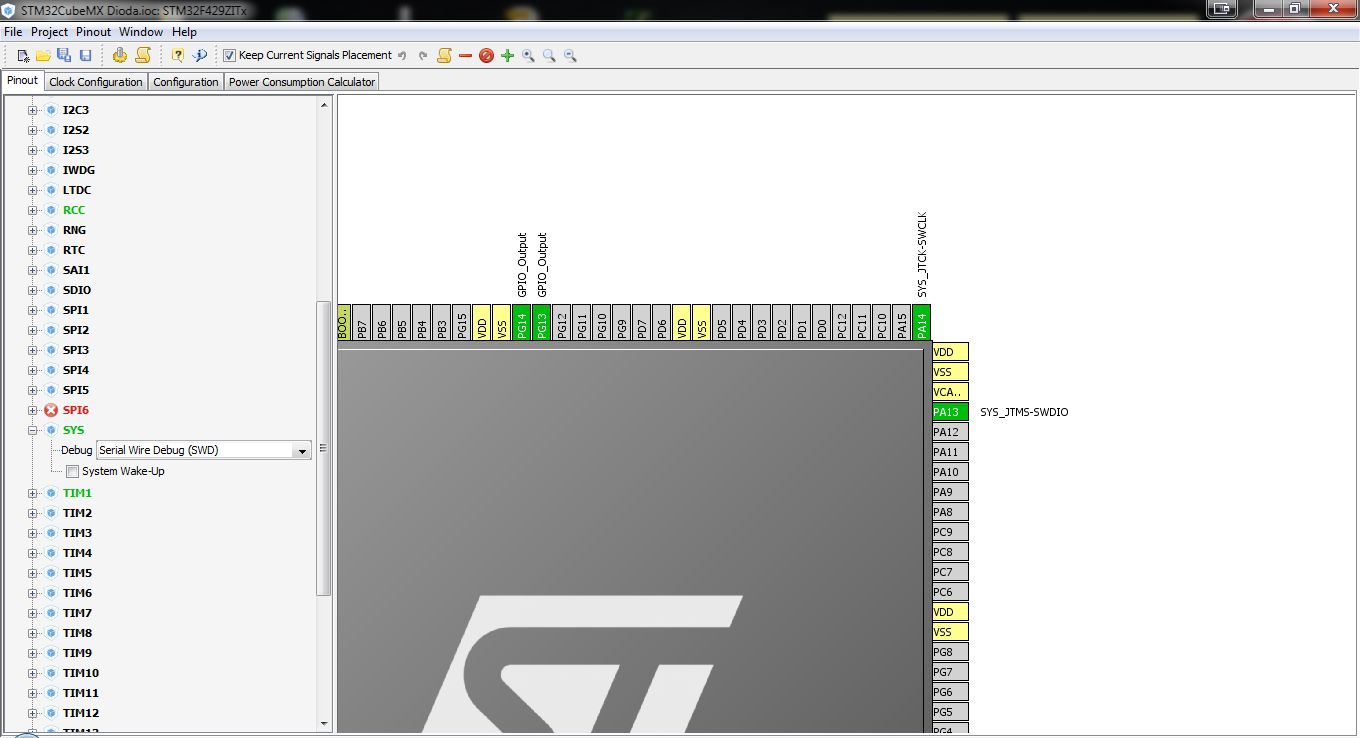
Task: Click the peripheral icon next to RCC
Action: pos(51,210)
